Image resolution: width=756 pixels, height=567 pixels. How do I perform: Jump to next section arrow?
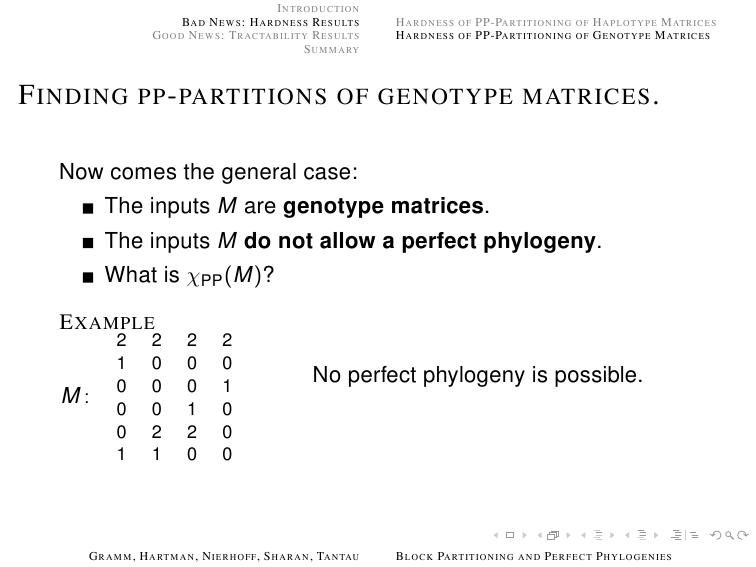656,535
